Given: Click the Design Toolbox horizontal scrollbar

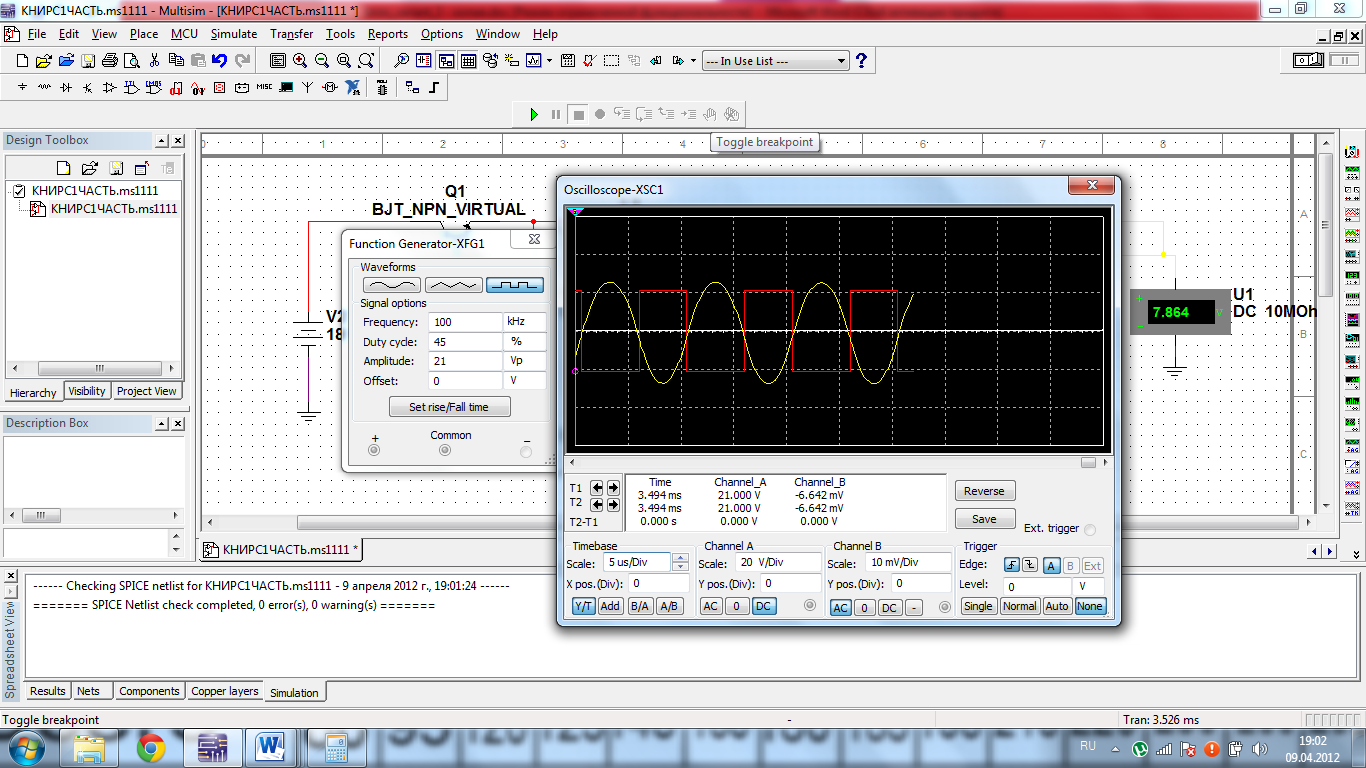Looking at the screenshot, I should pyautogui.click(x=94, y=368).
